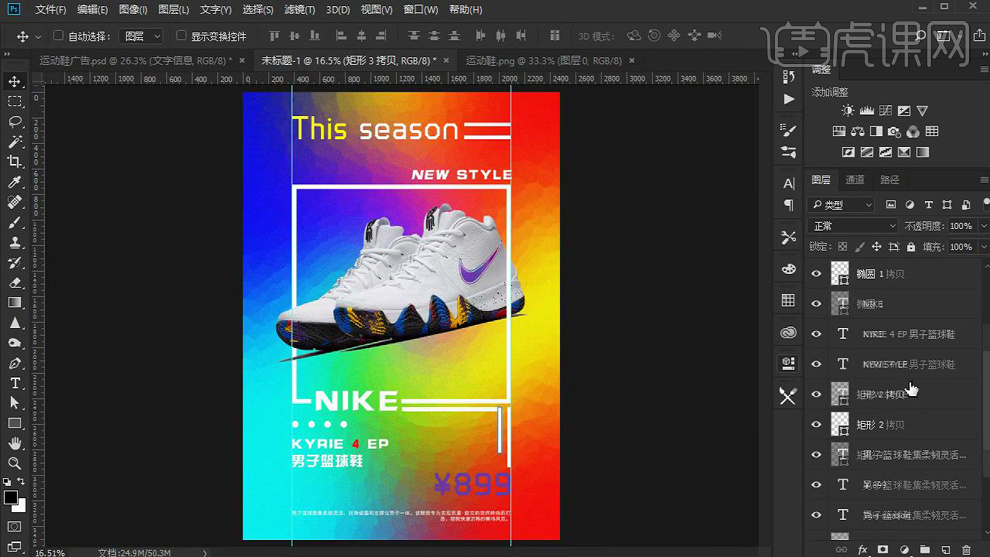
Task: Open the opacity (不透明度) slider dropdown
Action: coord(984,225)
